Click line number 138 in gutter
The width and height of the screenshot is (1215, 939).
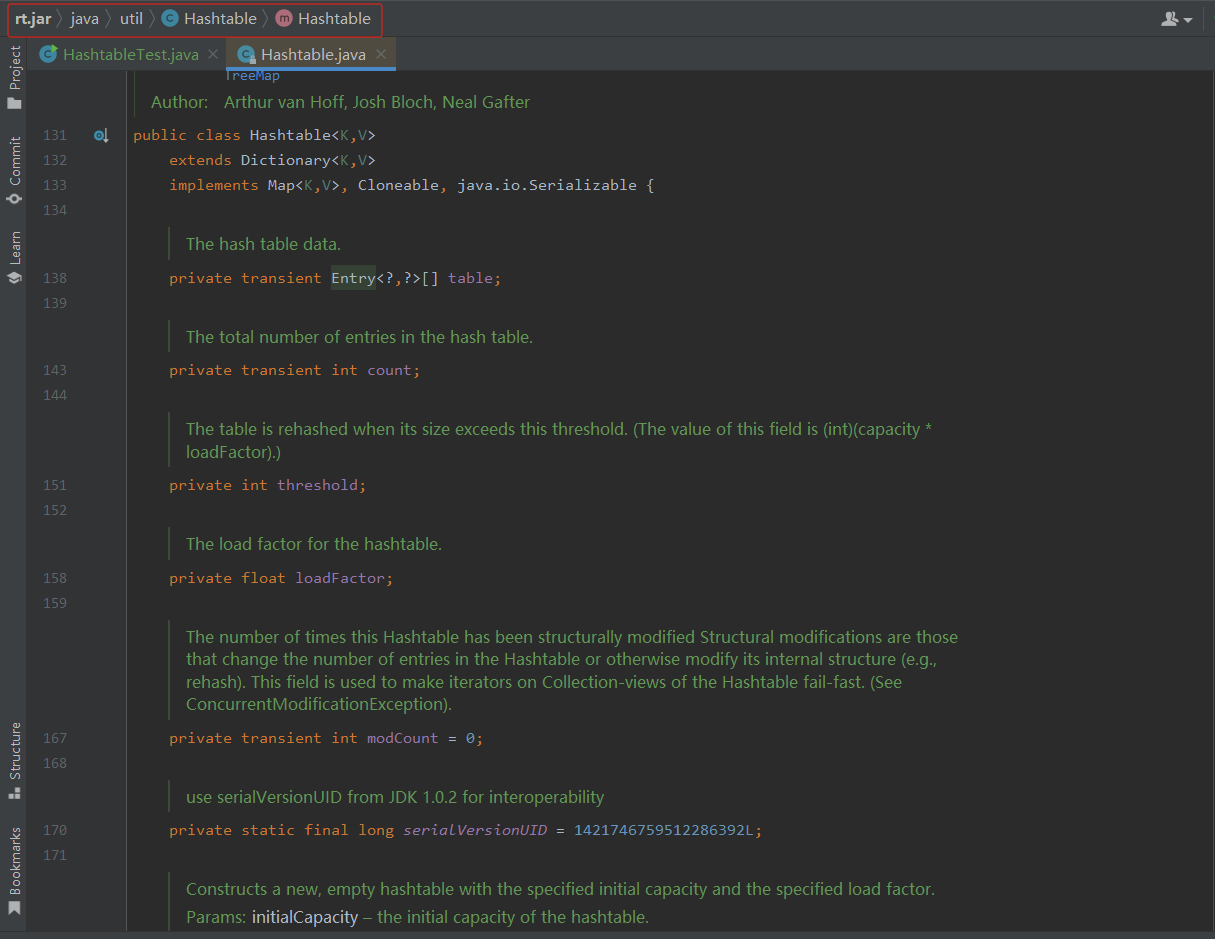point(55,278)
